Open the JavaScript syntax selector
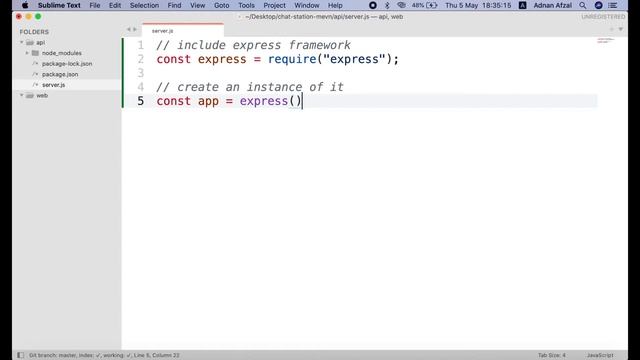The width and height of the screenshot is (640, 360). point(600,356)
